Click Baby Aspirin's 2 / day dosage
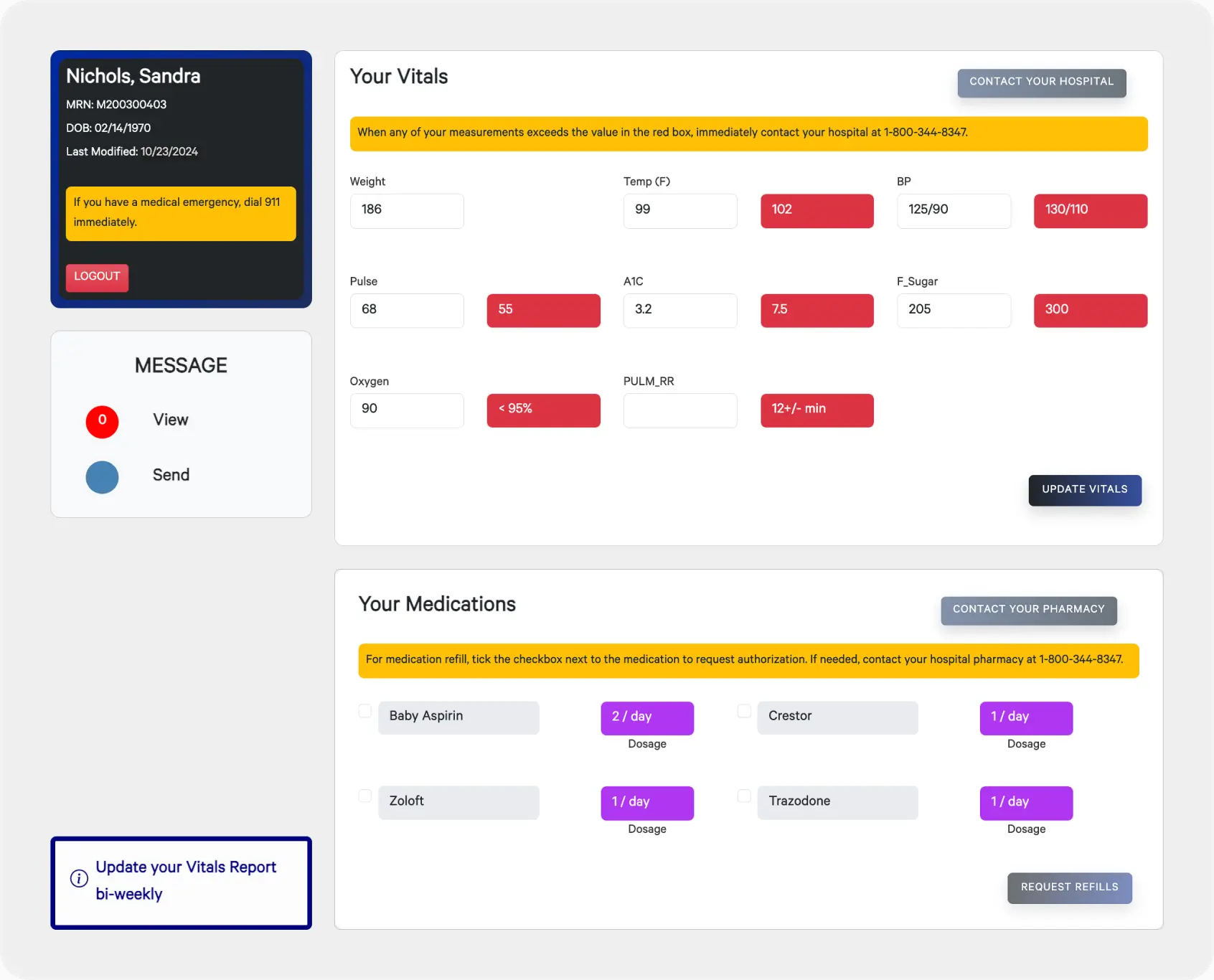 [647, 718]
